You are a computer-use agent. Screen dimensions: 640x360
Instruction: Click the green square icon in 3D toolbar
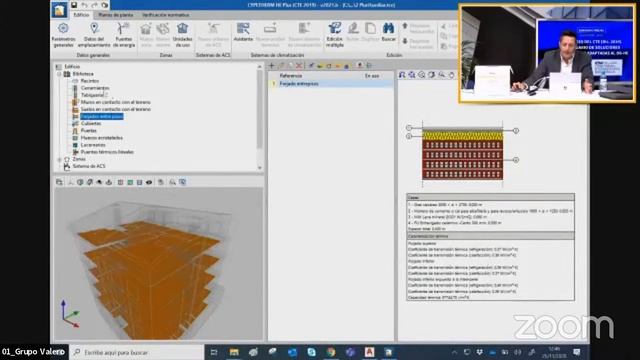click(x=130, y=182)
